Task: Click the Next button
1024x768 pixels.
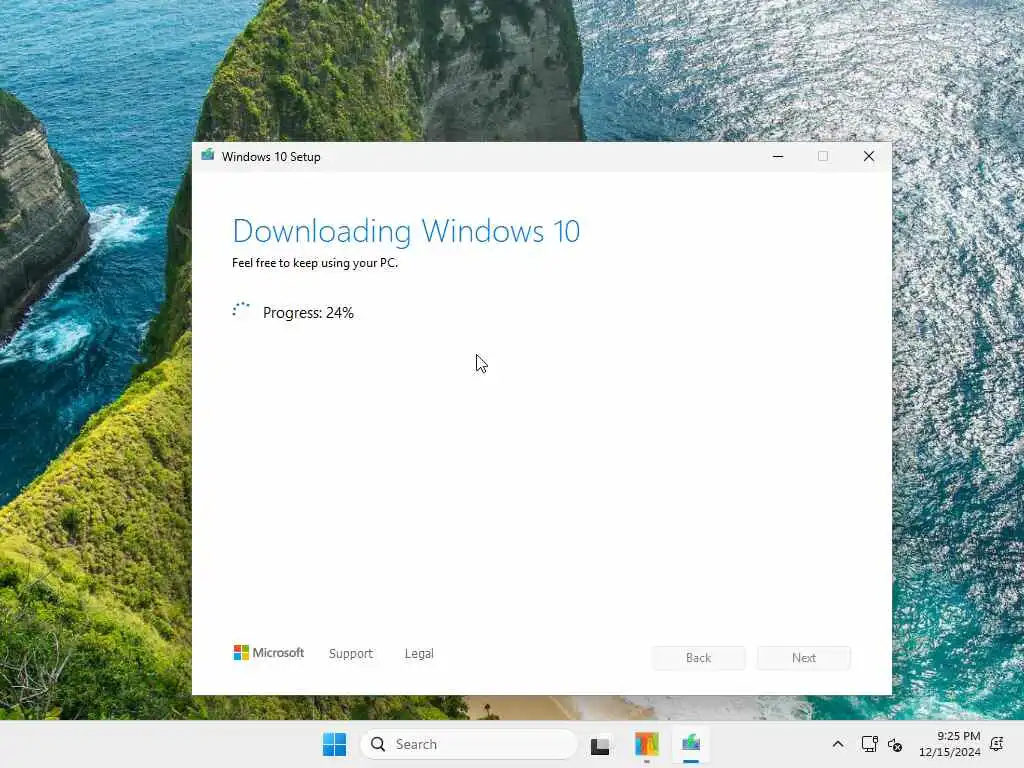Action: [x=804, y=658]
